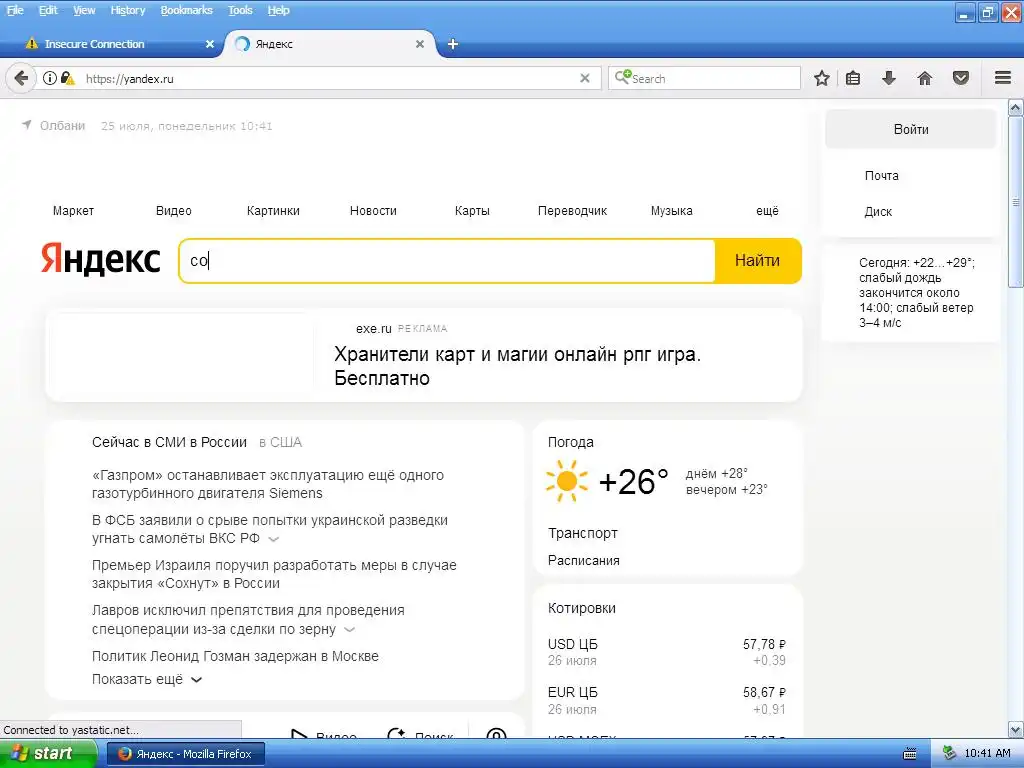Open the Почта link
This screenshot has height=768, width=1024.
[881, 176]
